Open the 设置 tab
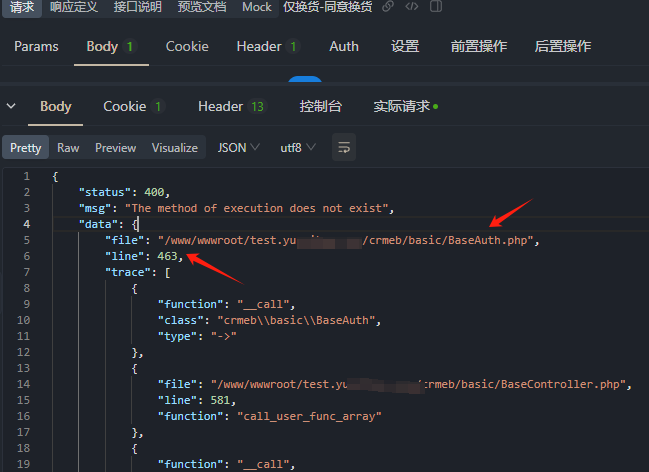The width and height of the screenshot is (649, 472). (x=405, y=46)
